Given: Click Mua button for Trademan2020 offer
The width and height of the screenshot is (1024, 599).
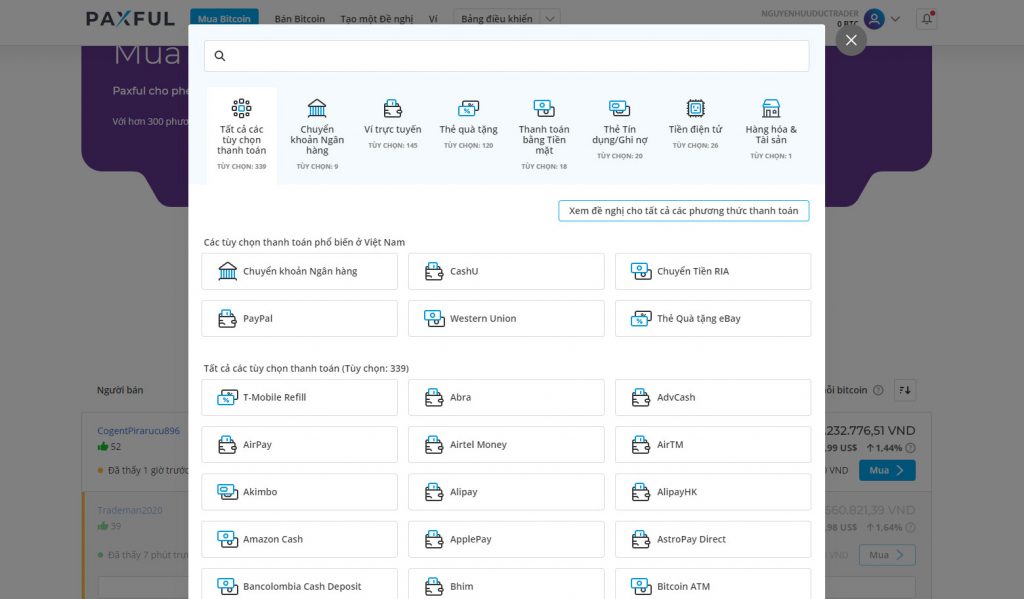Looking at the screenshot, I should pos(887,555).
